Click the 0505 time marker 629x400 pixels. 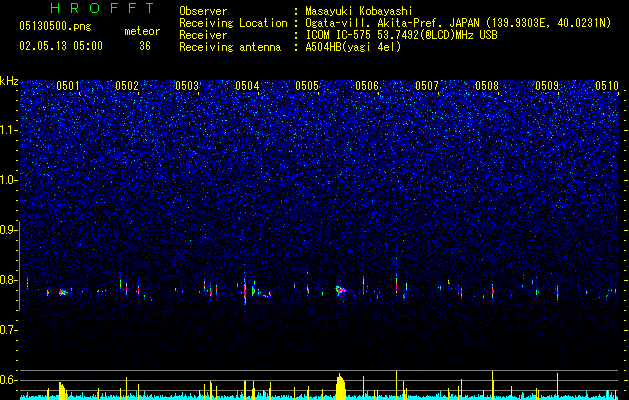(307, 86)
